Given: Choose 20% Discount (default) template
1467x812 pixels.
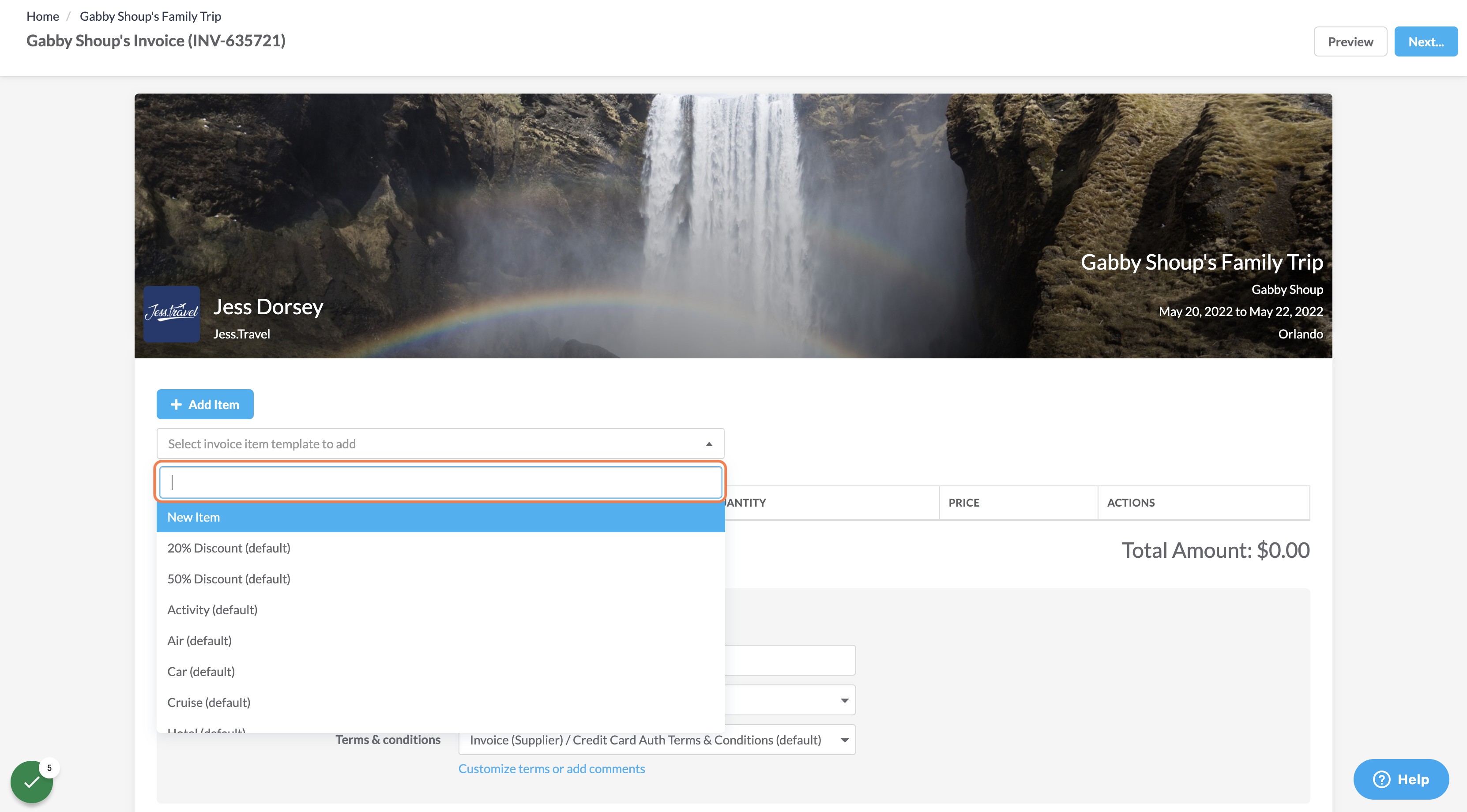Looking at the screenshot, I should tap(440, 548).
